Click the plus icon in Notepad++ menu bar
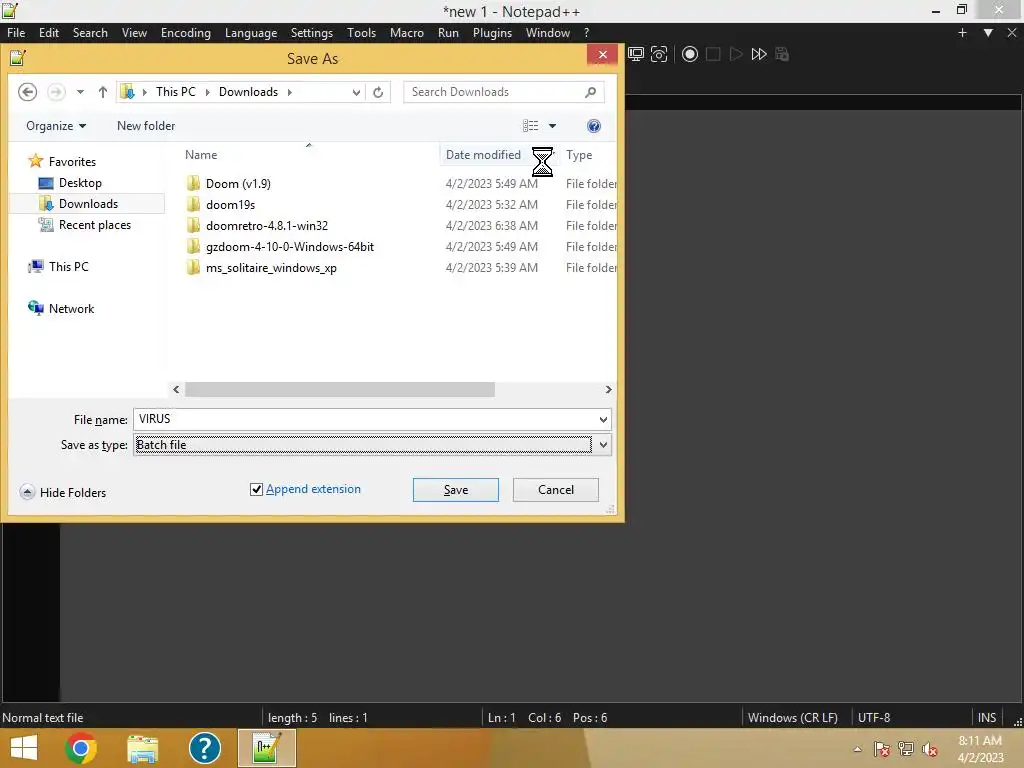The height and width of the screenshot is (768, 1024). 962,33
